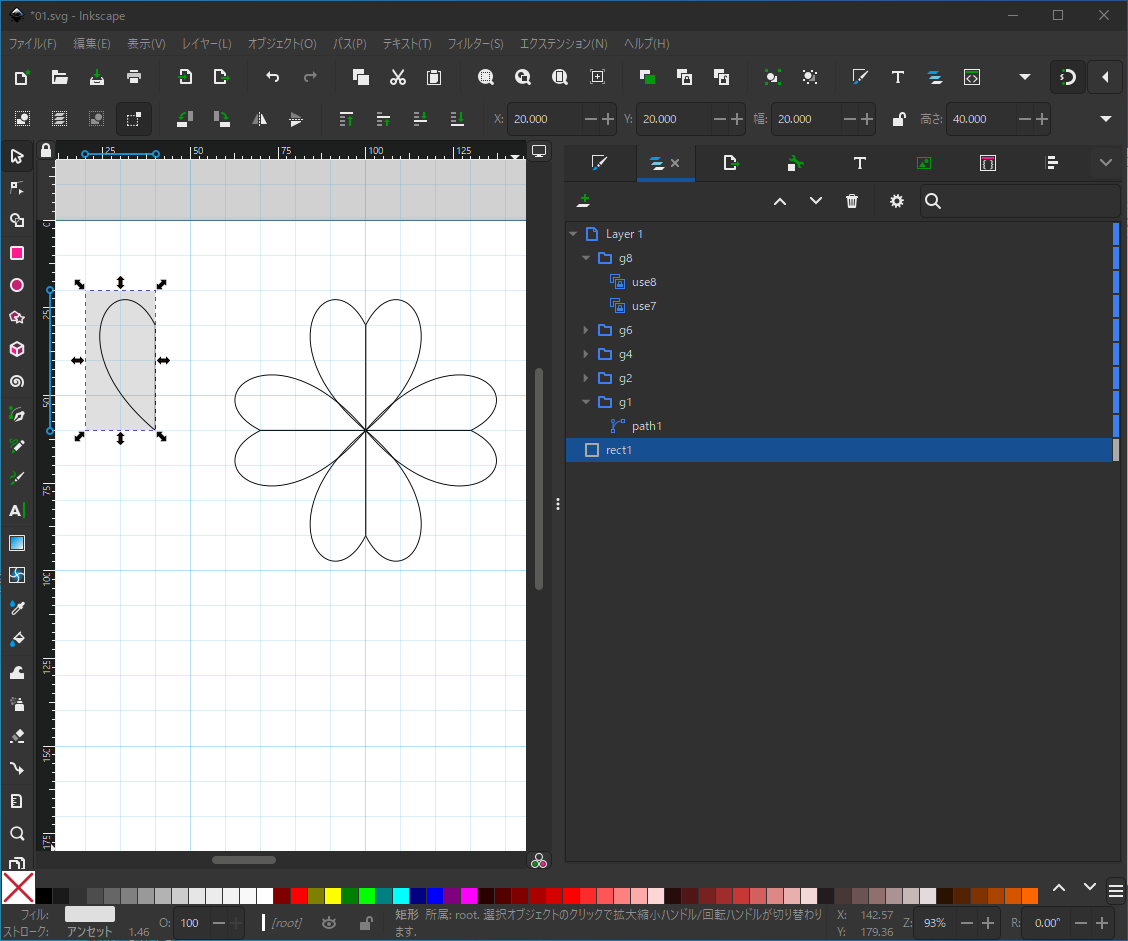Image resolution: width=1128 pixels, height=941 pixels.
Task: Close the Layers and Objects tab
Action: pos(675,163)
